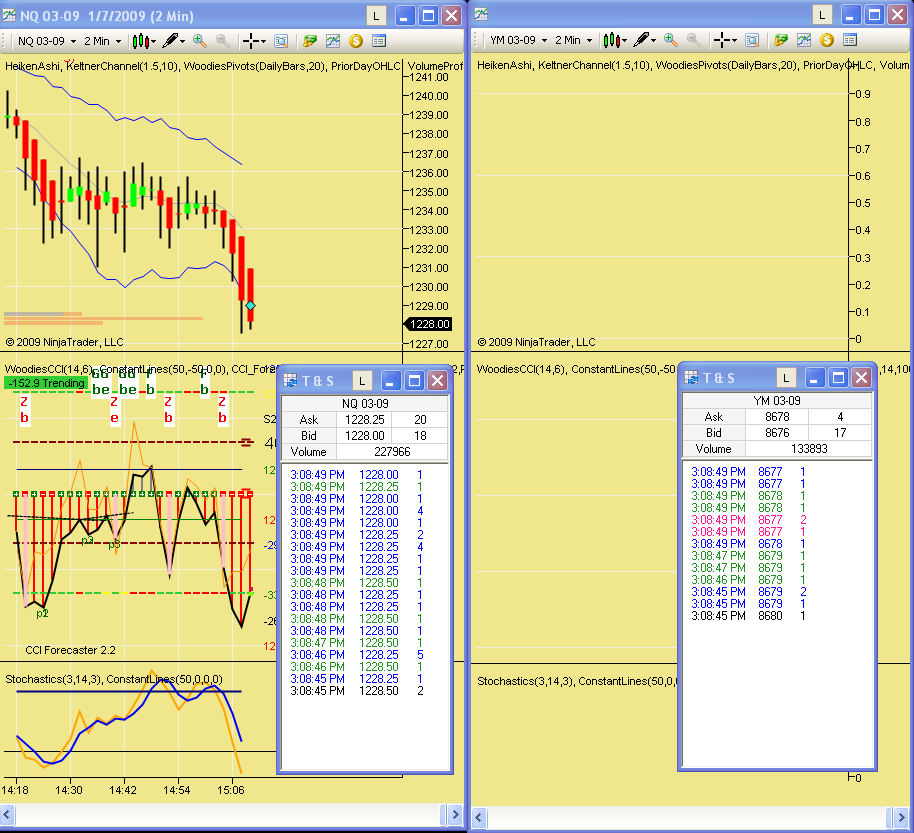This screenshot has height=833, width=914.
Task: Click YM T&S window title icon
Action: [691, 378]
